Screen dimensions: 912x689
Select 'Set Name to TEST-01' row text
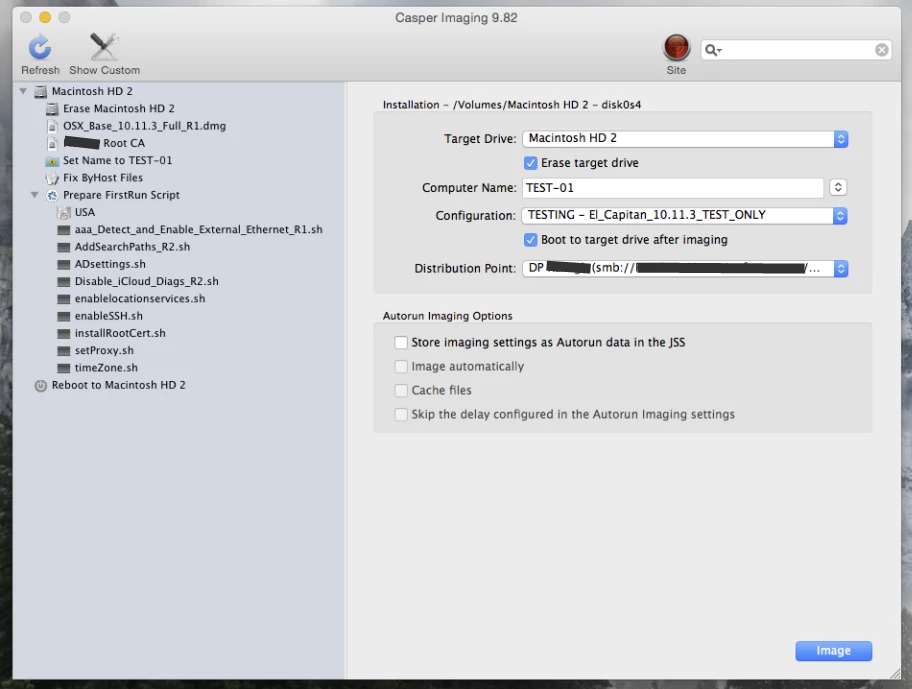[x=117, y=160]
